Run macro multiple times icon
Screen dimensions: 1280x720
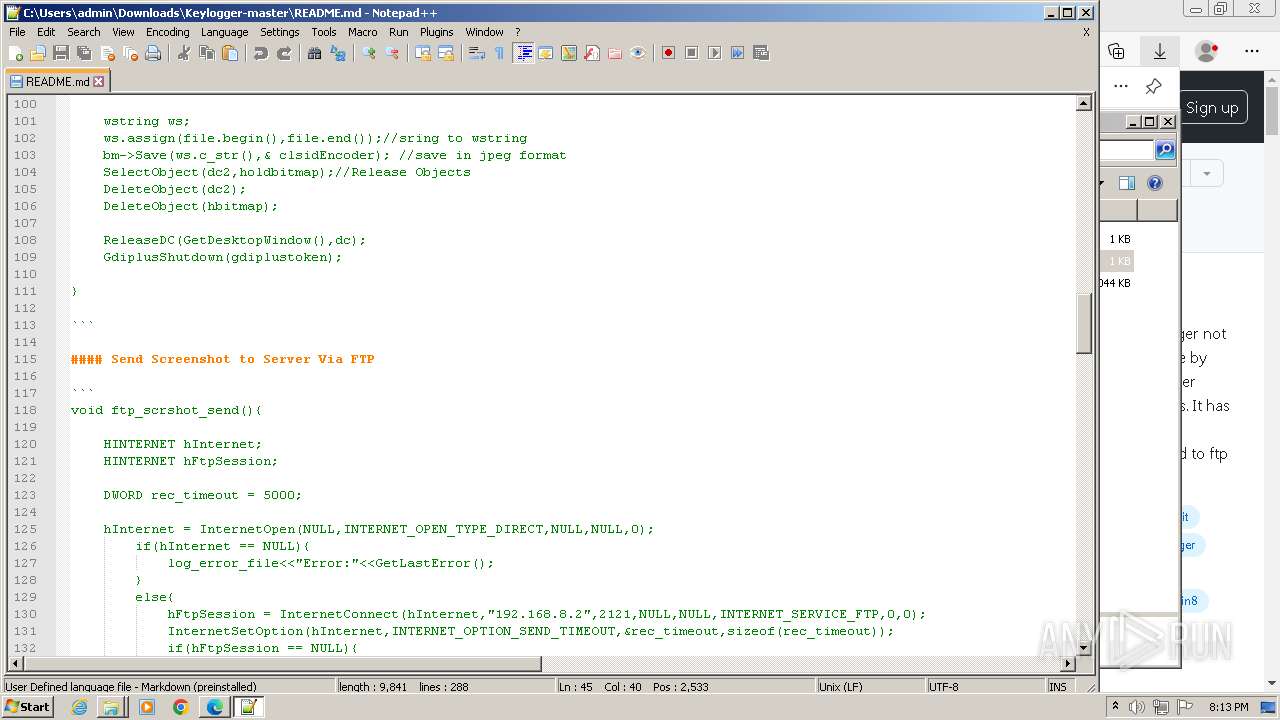click(x=737, y=53)
